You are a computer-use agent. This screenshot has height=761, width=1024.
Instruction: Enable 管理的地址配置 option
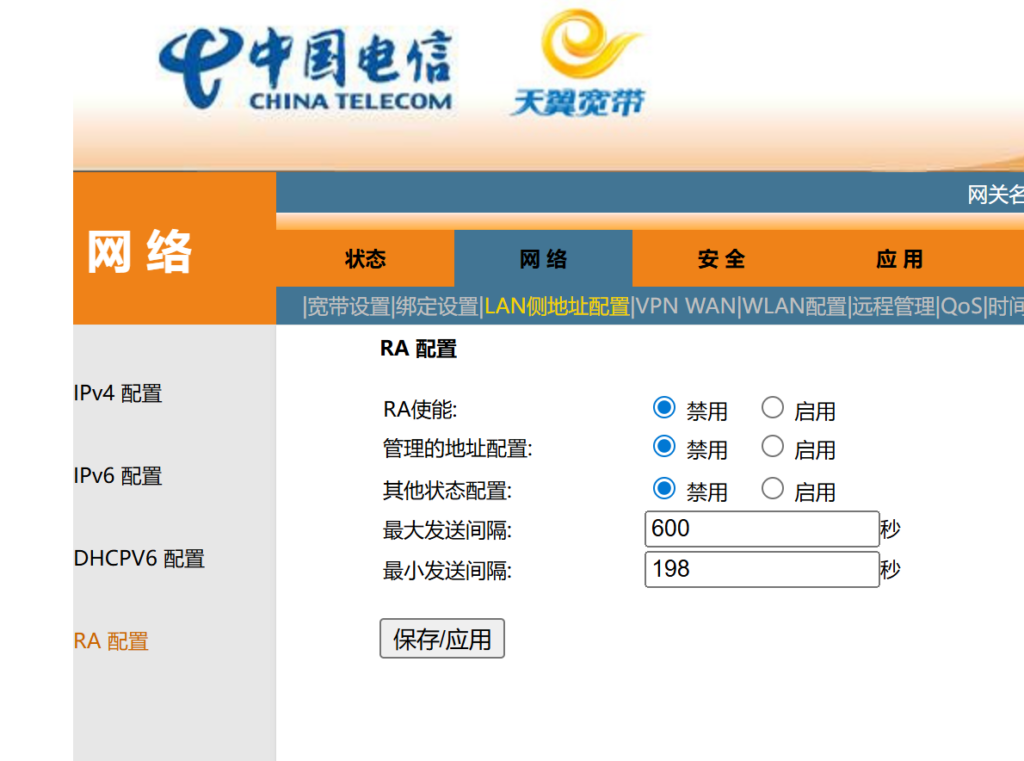(x=772, y=447)
